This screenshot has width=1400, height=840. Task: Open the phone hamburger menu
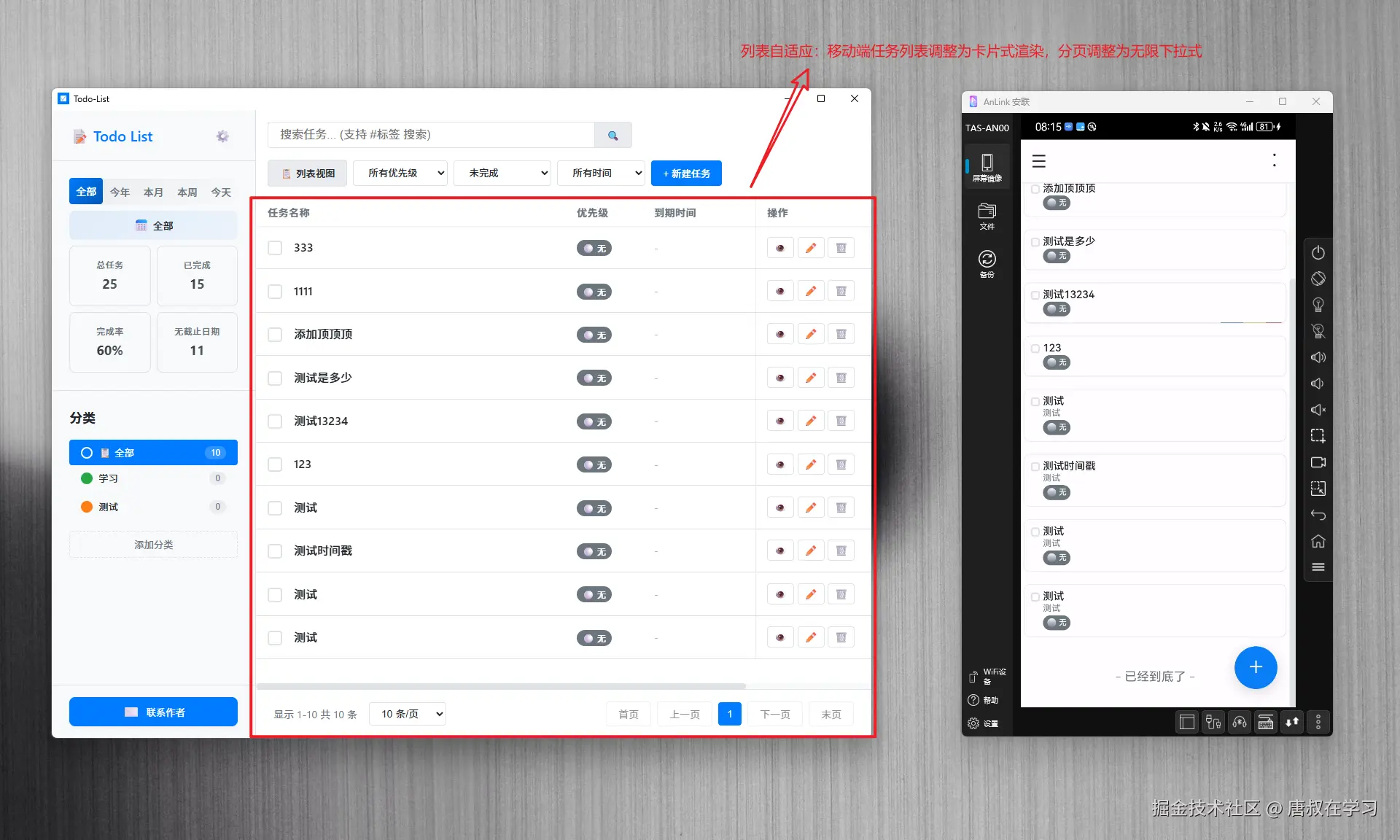(1039, 161)
